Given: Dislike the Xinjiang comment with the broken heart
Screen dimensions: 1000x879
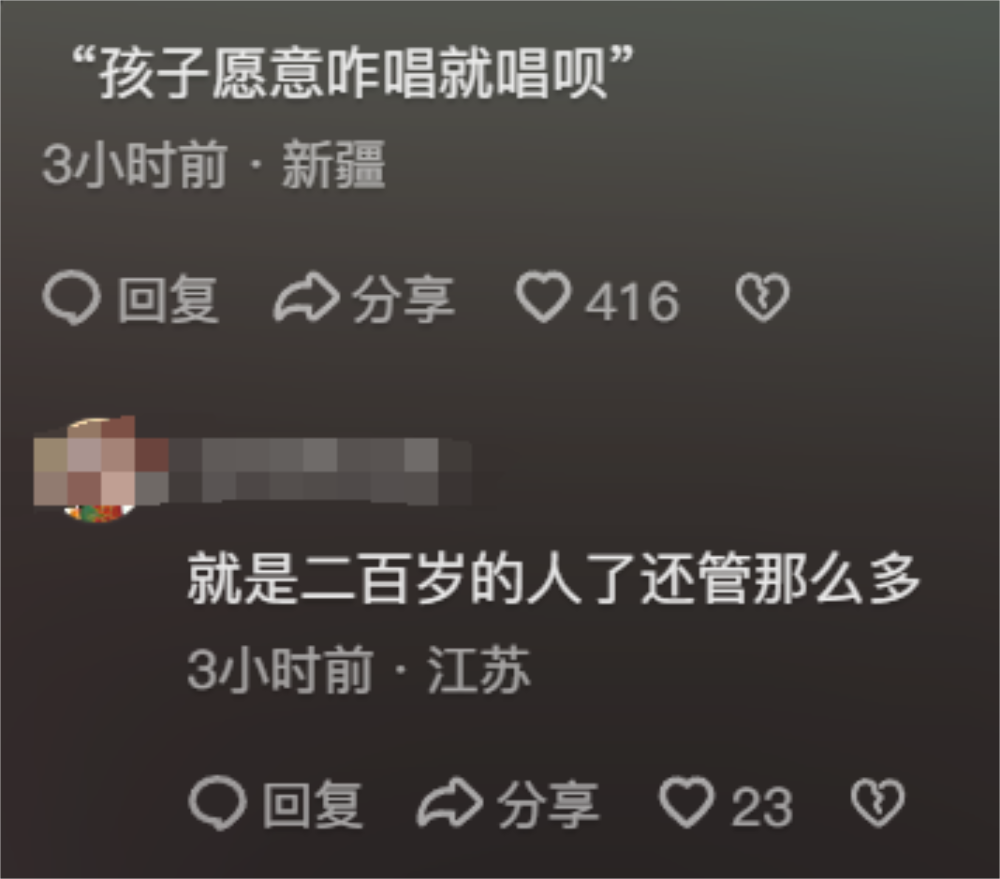Looking at the screenshot, I should tap(762, 298).
